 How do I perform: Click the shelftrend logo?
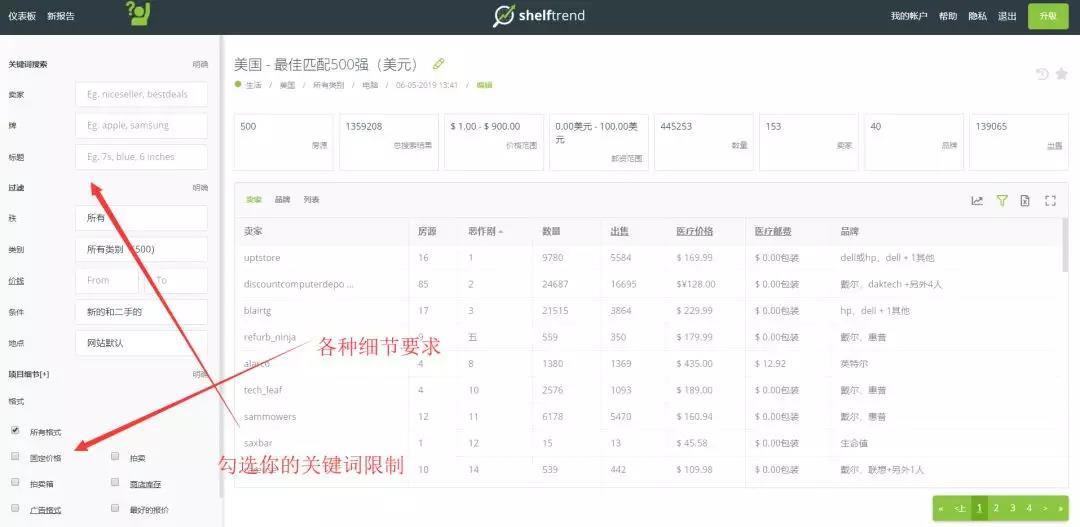539,15
